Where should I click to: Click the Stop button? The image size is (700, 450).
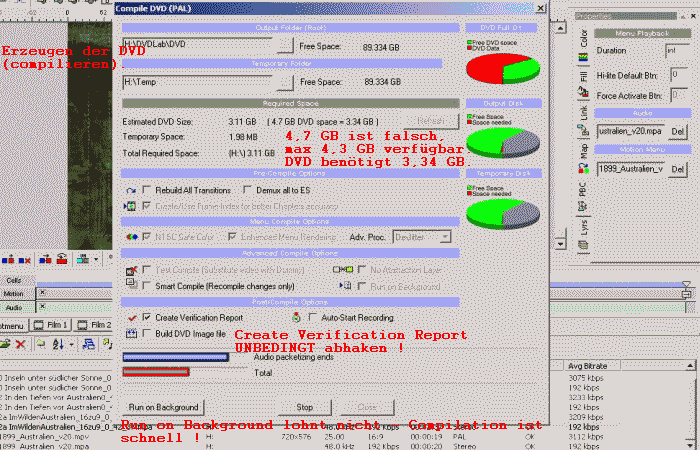point(305,407)
